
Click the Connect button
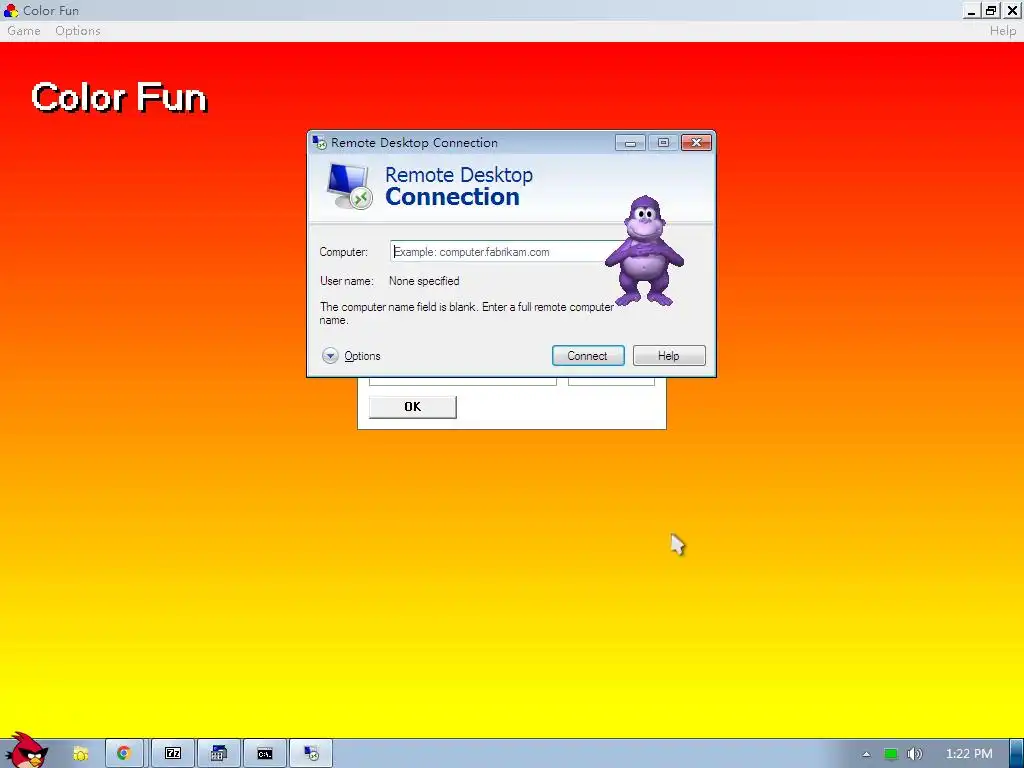(x=588, y=356)
